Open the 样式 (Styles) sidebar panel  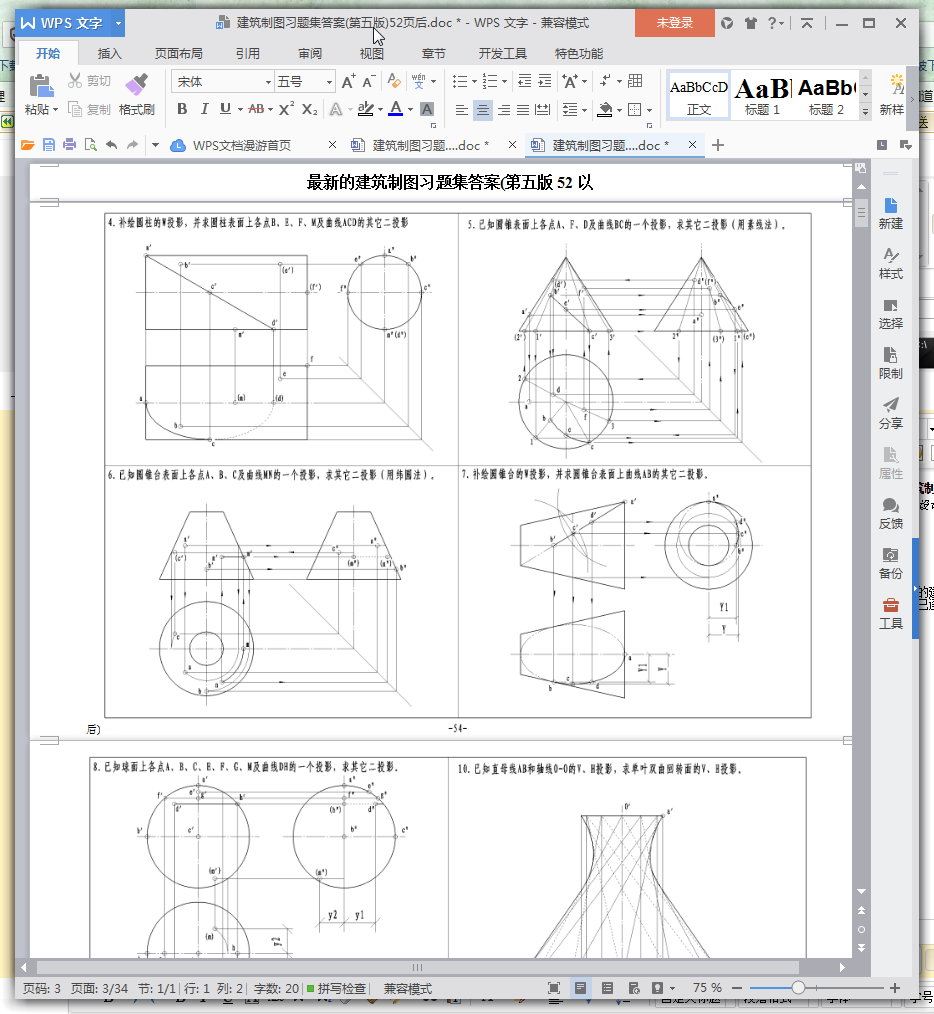891,264
